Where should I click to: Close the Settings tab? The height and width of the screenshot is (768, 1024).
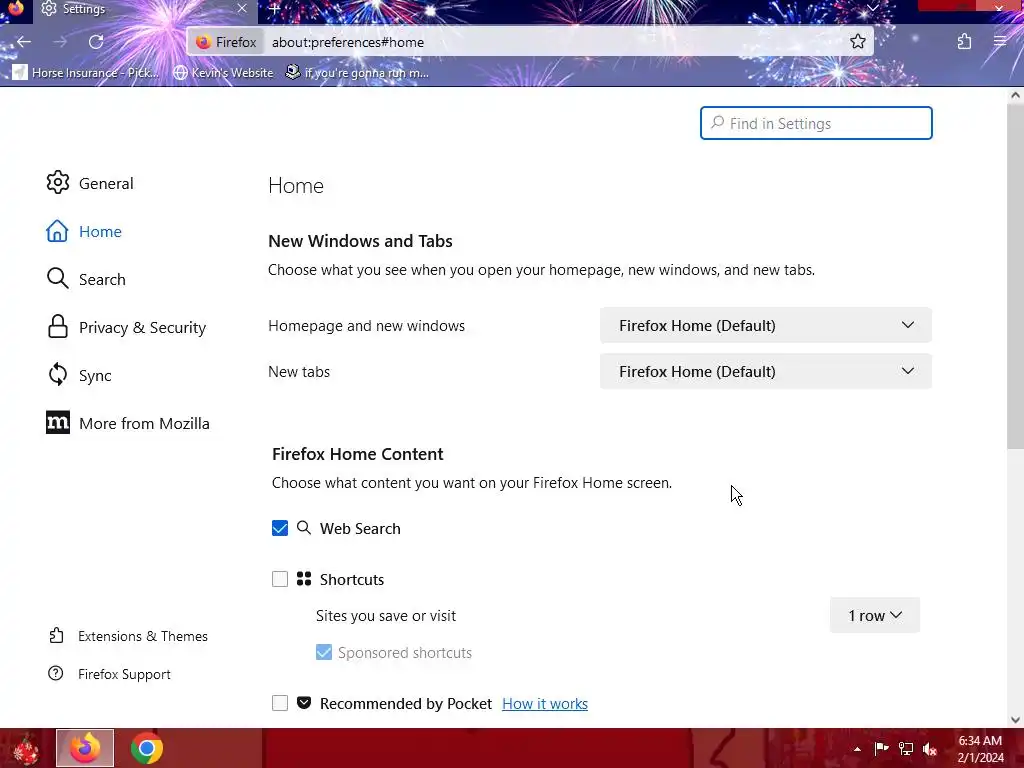[x=242, y=8]
